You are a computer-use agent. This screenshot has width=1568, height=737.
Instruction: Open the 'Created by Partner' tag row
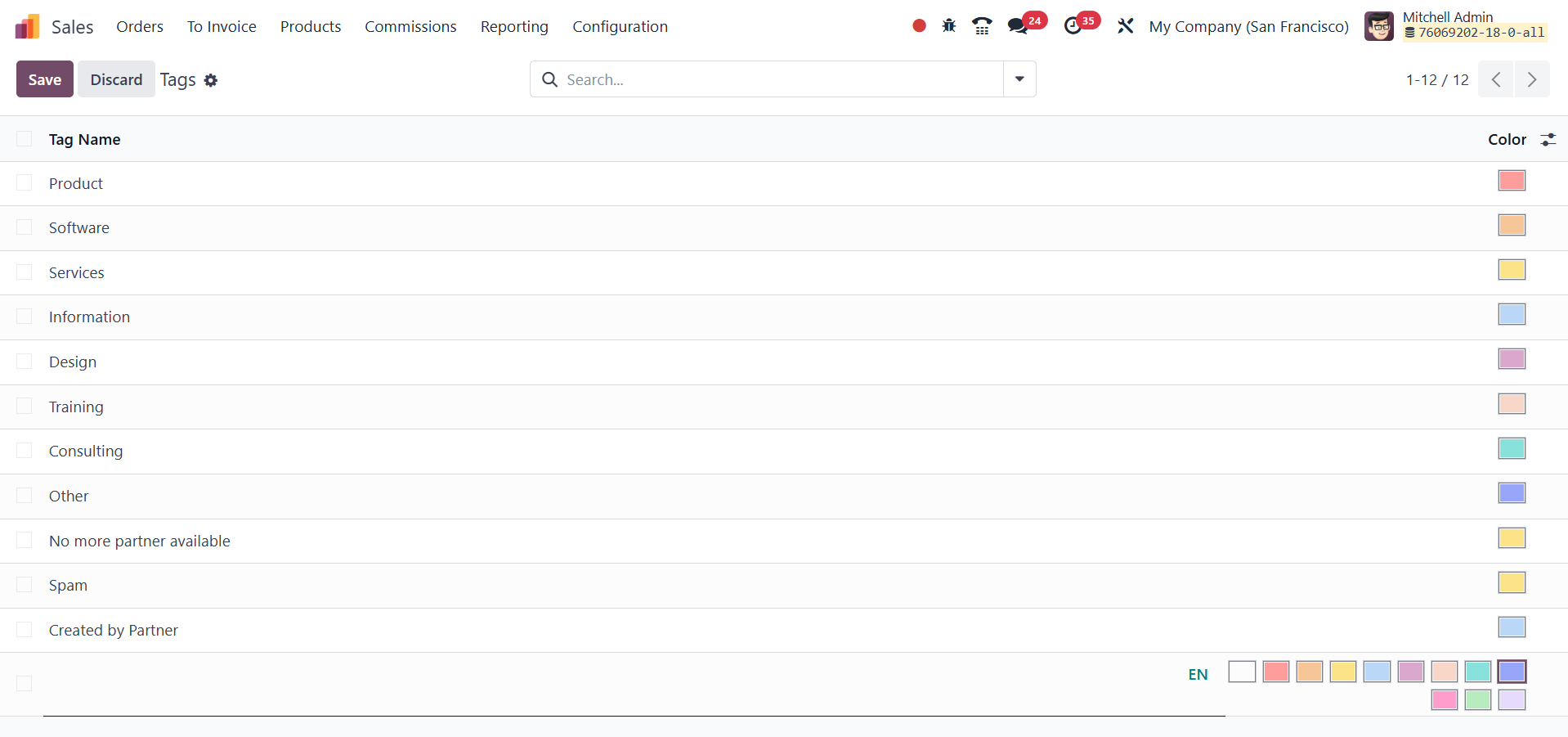pos(784,630)
